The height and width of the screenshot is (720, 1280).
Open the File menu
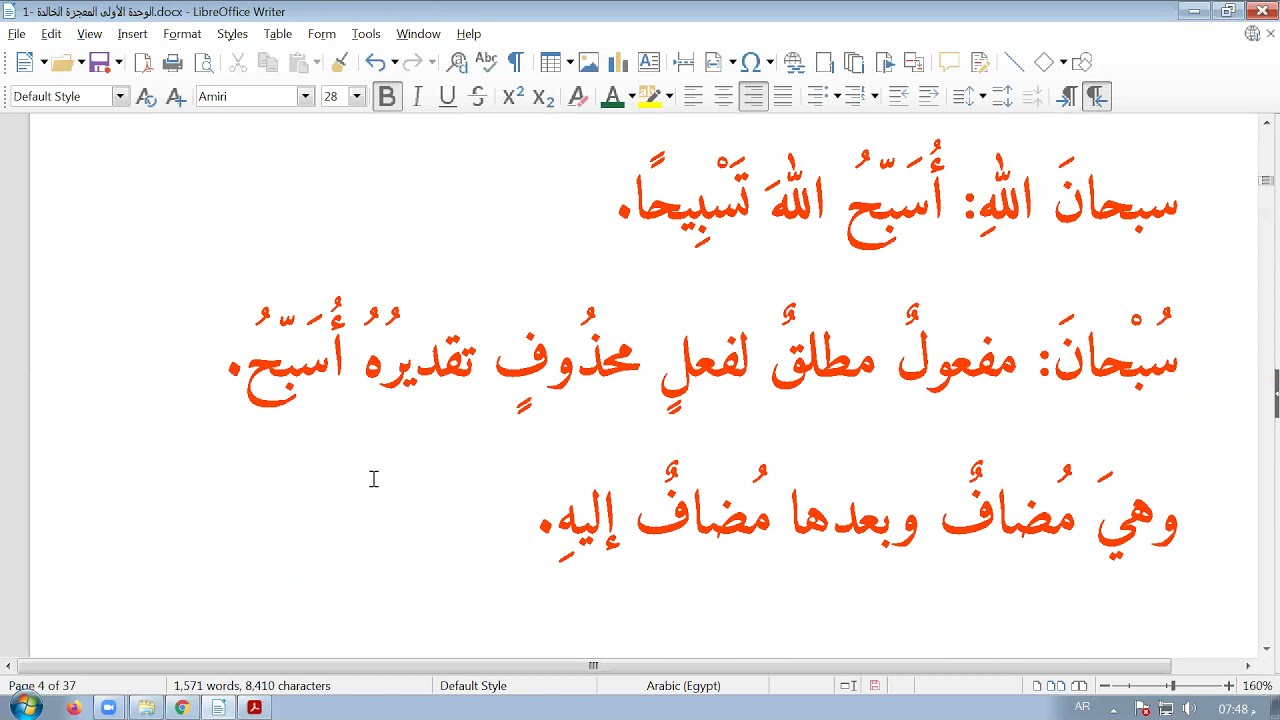[17, 33]
